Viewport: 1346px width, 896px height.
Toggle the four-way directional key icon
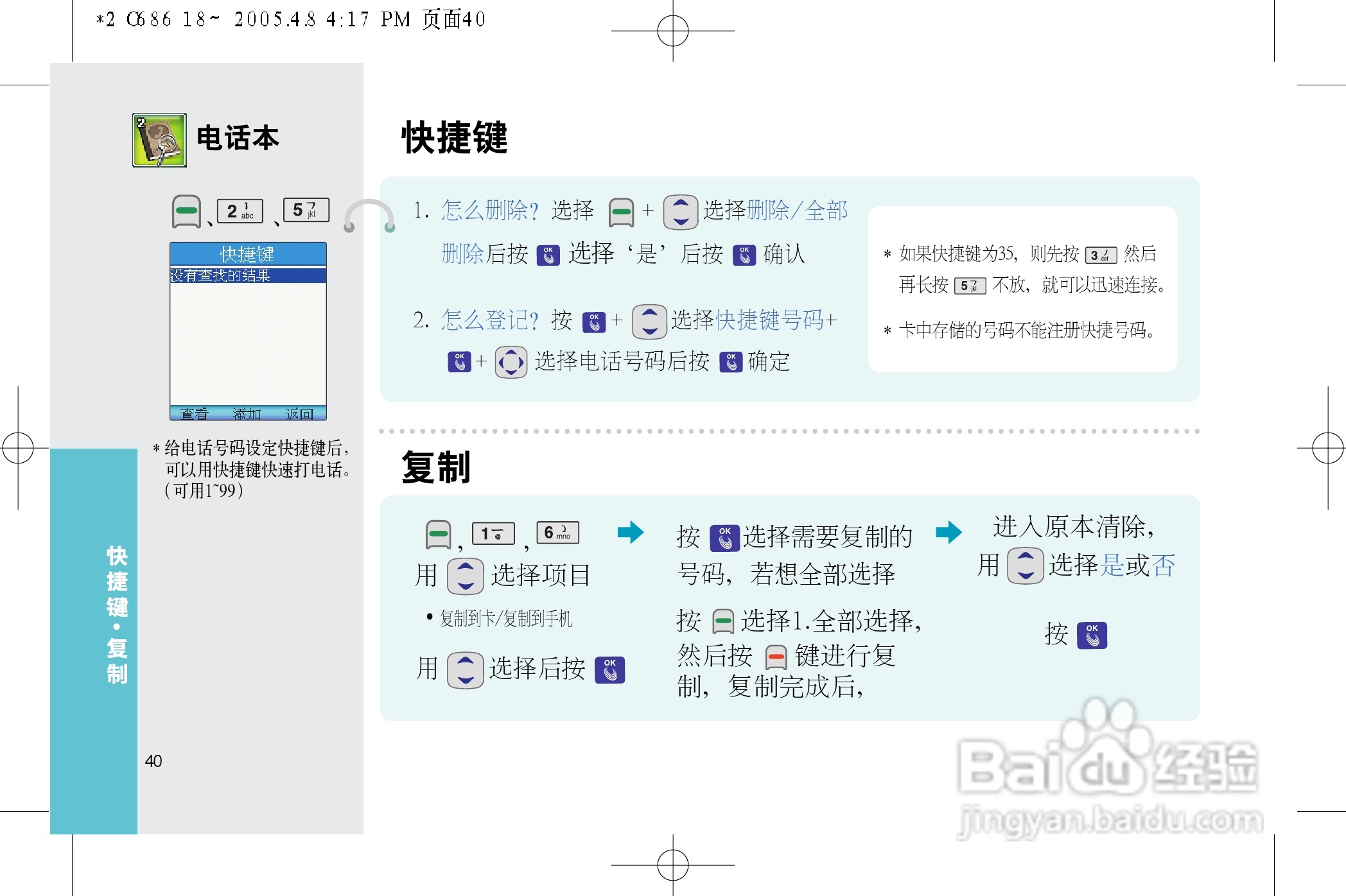511,361
